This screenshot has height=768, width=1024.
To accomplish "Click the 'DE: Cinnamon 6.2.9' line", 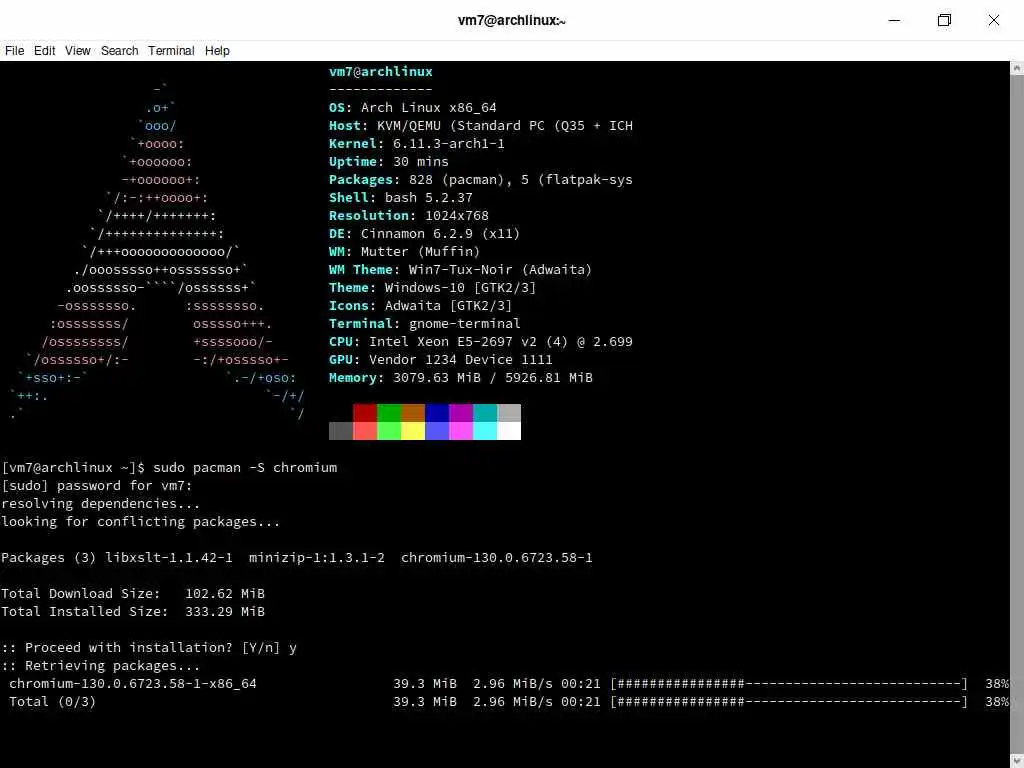I will pos(424,234).
